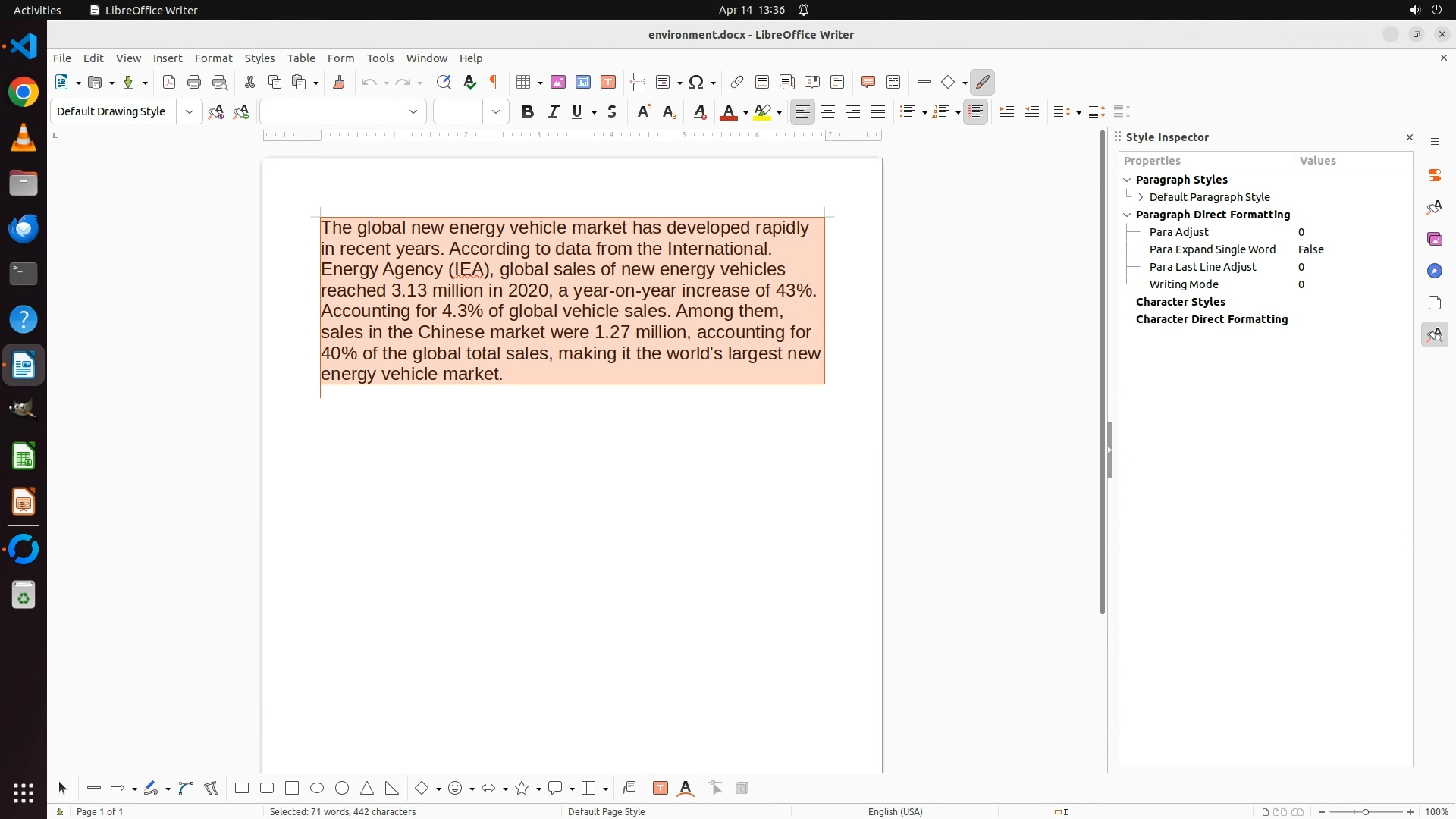
Task: Close the Style Inspector panel
Action: [x=1410, y=137]
